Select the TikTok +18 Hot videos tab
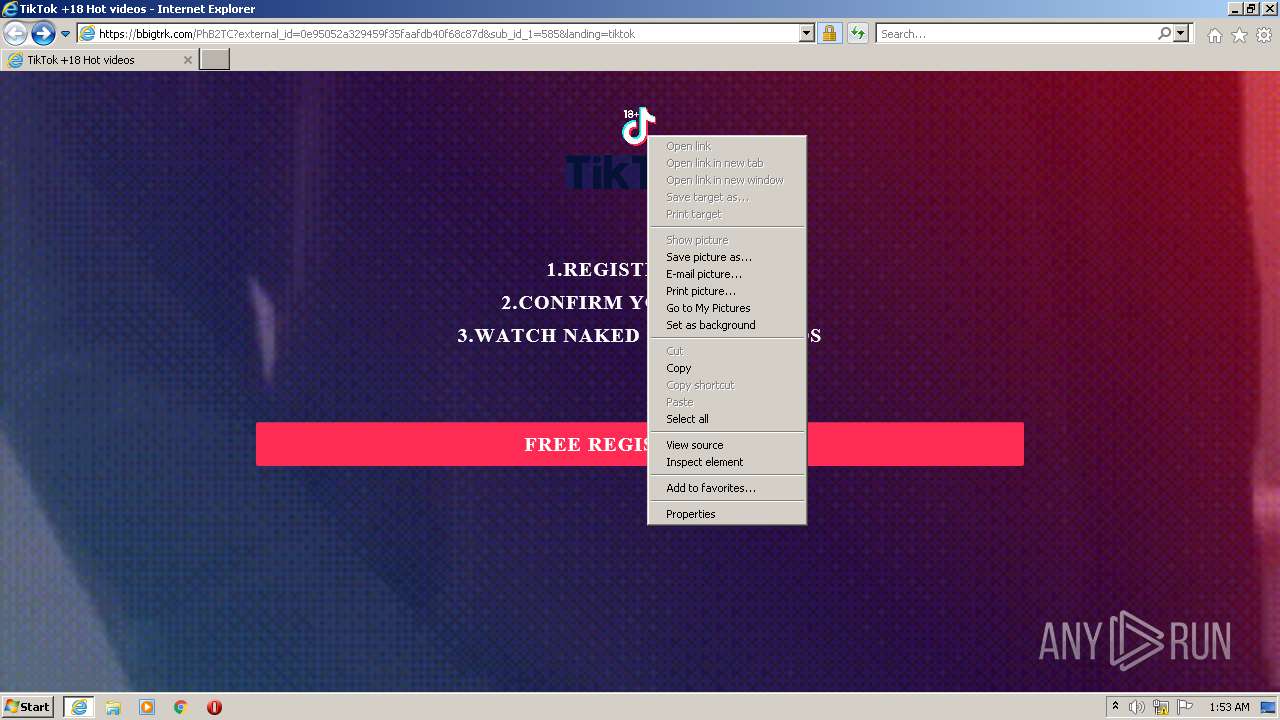 point(98,60)
